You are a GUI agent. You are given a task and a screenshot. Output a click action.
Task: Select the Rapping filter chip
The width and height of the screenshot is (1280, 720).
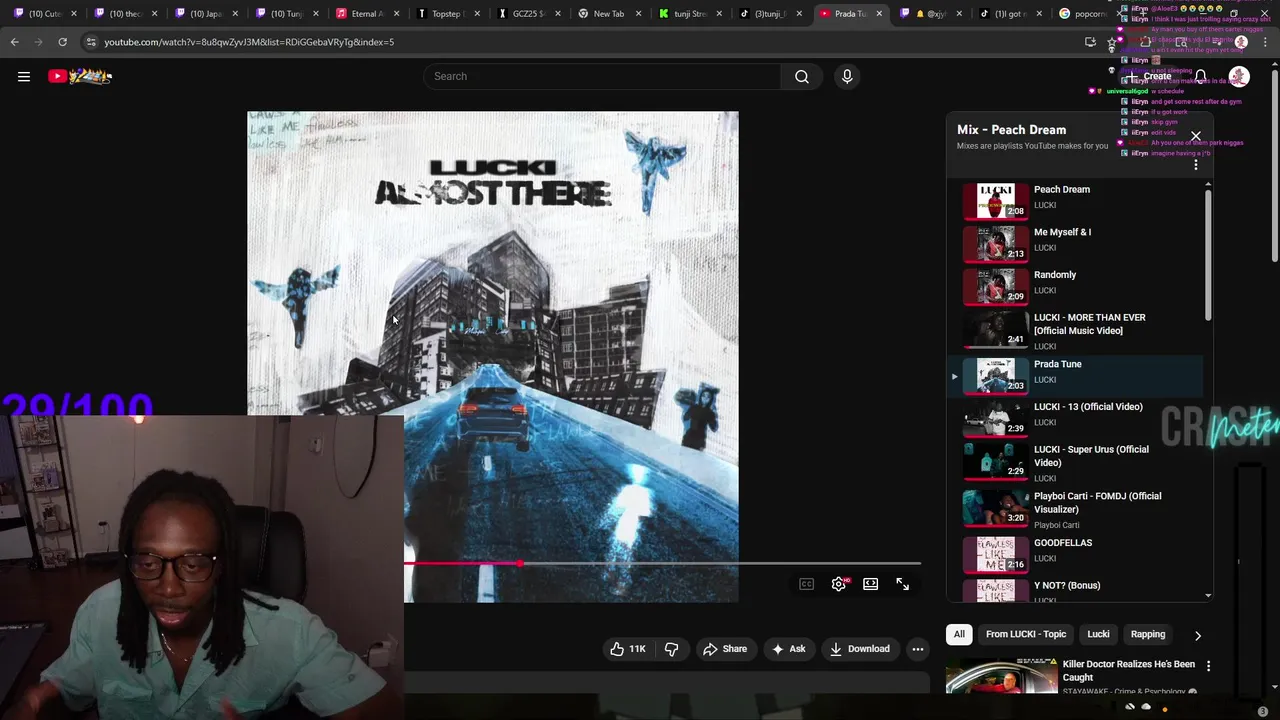coord(1148,634)
